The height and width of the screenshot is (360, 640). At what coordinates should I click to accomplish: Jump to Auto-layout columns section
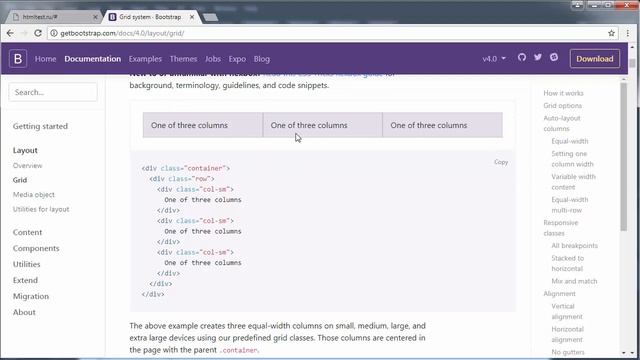(x=562, y=123)
